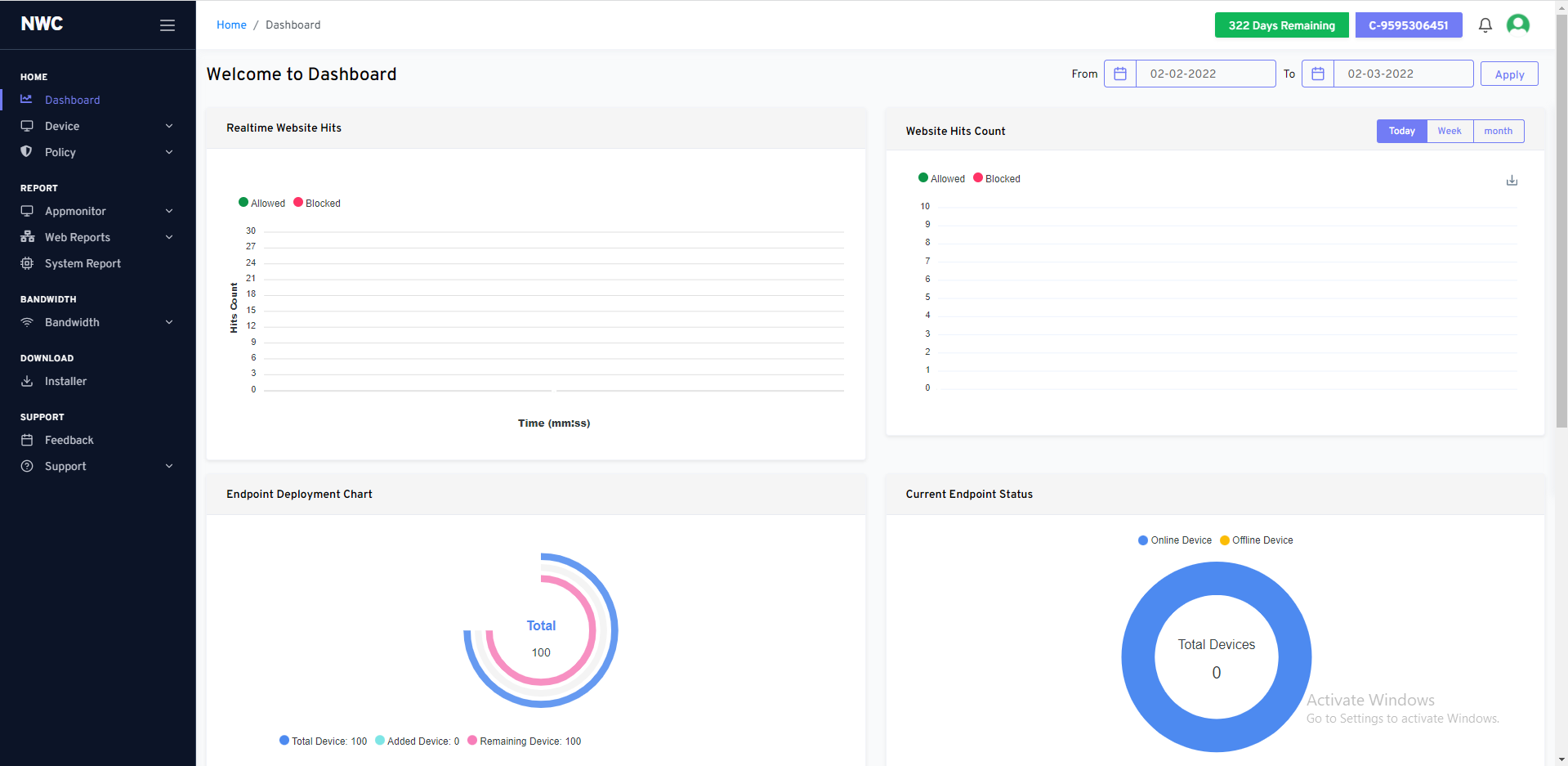The width and height of the screenshot is (1568, 766).
Task: Click the Dashboard breadcrumb text
Action: (x=293, y=25)
